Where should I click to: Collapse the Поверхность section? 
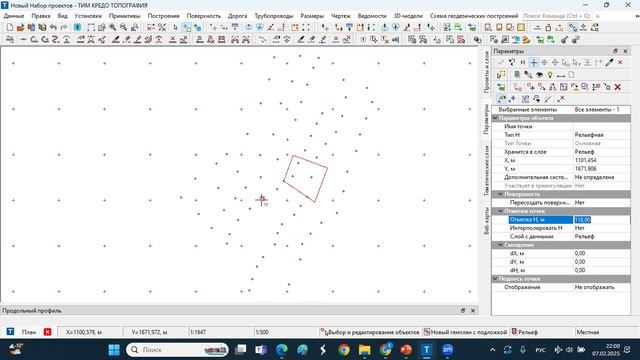501,194
